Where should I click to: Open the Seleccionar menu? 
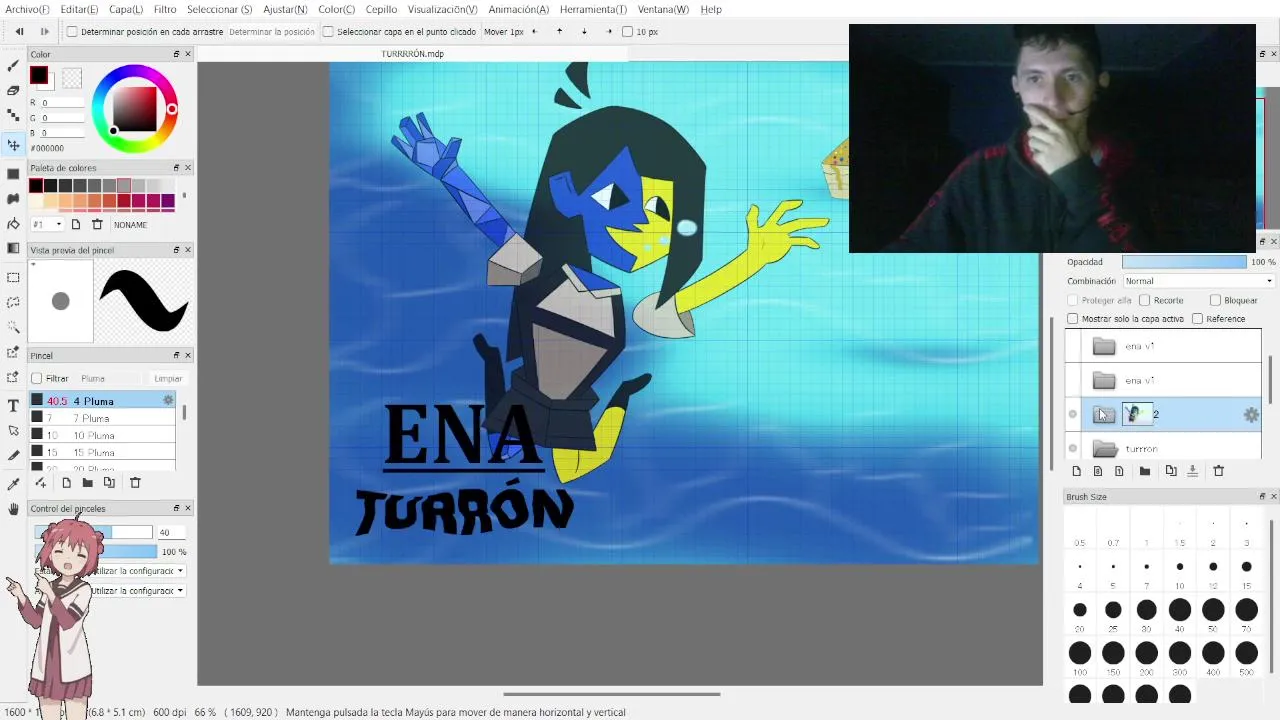pyautogui.click(x=219, y=9)
